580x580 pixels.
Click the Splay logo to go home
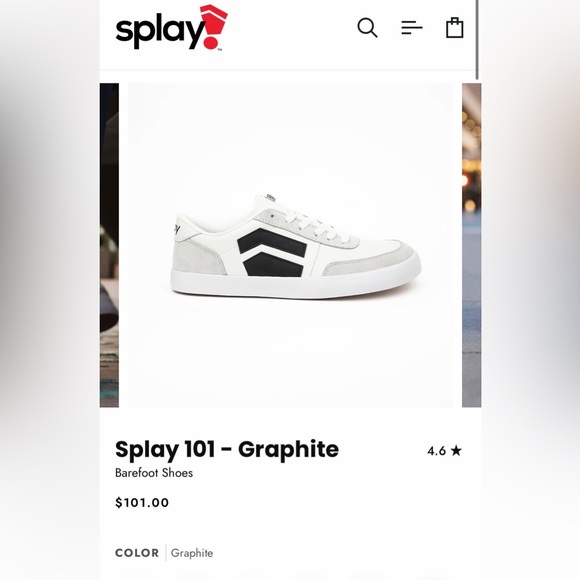click(x=171, y=27)
